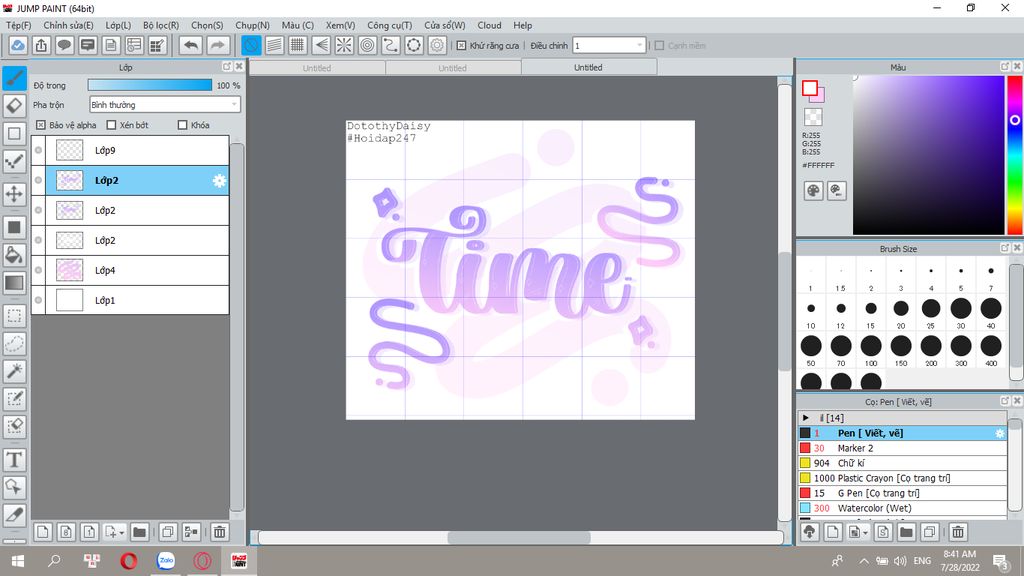The image size is (1024, 576).
Task: Open color palette icon in color panel
Action: coord(813,191)
